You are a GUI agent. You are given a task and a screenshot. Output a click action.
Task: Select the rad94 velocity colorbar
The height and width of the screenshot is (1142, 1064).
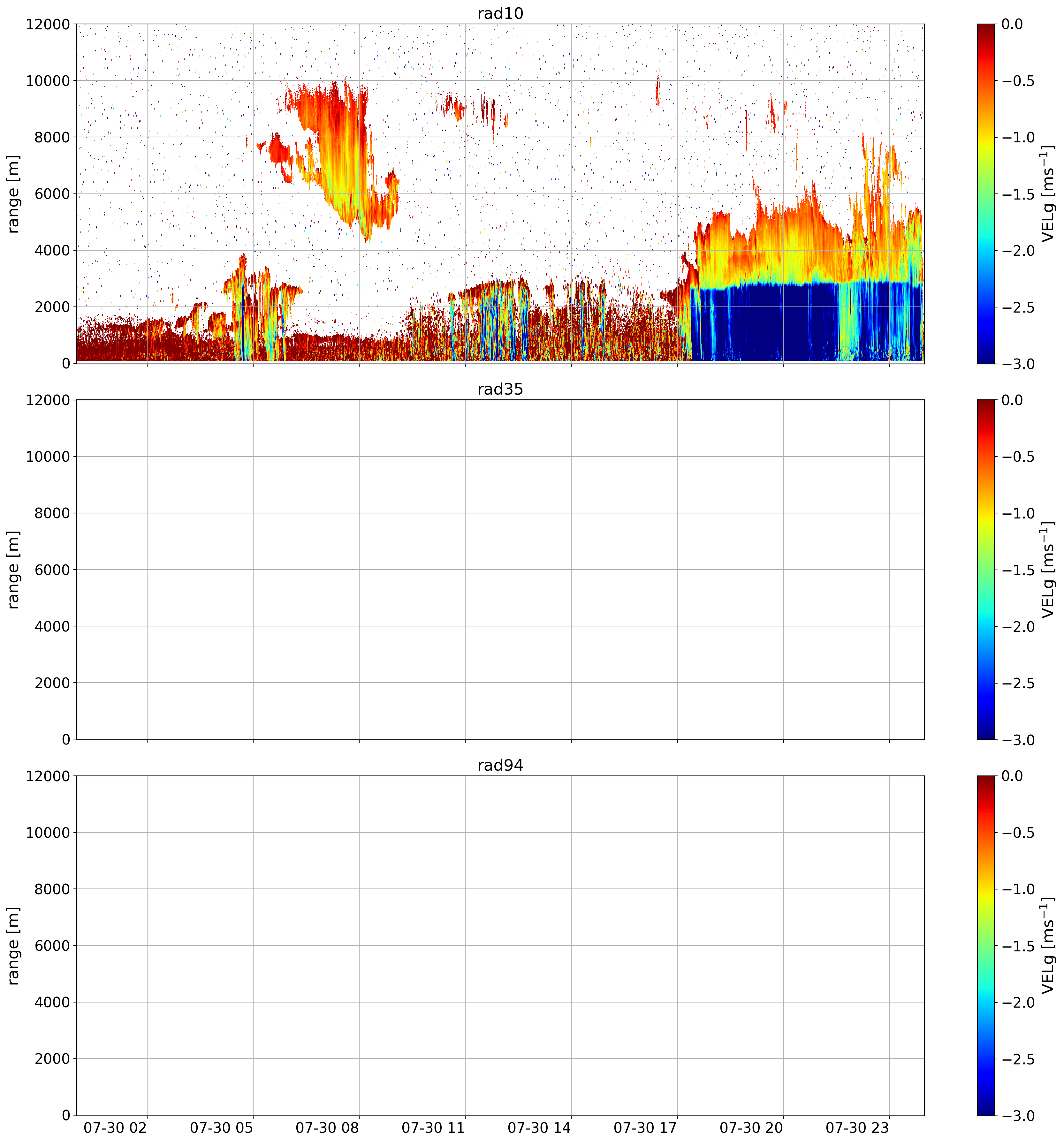[x=985, y=945]
